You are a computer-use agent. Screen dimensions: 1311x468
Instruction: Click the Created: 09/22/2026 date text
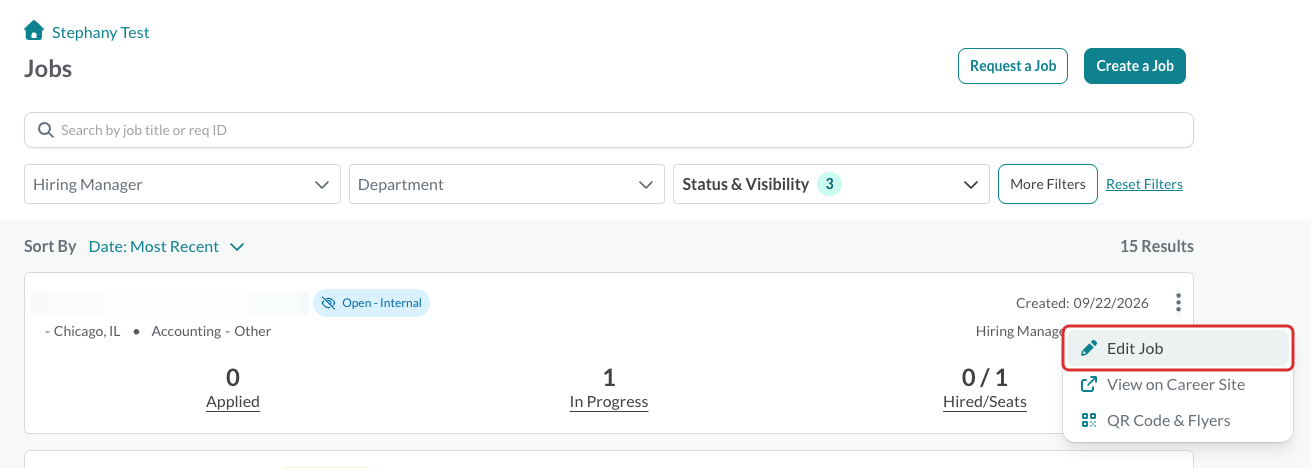click(x=1082, y=303)
